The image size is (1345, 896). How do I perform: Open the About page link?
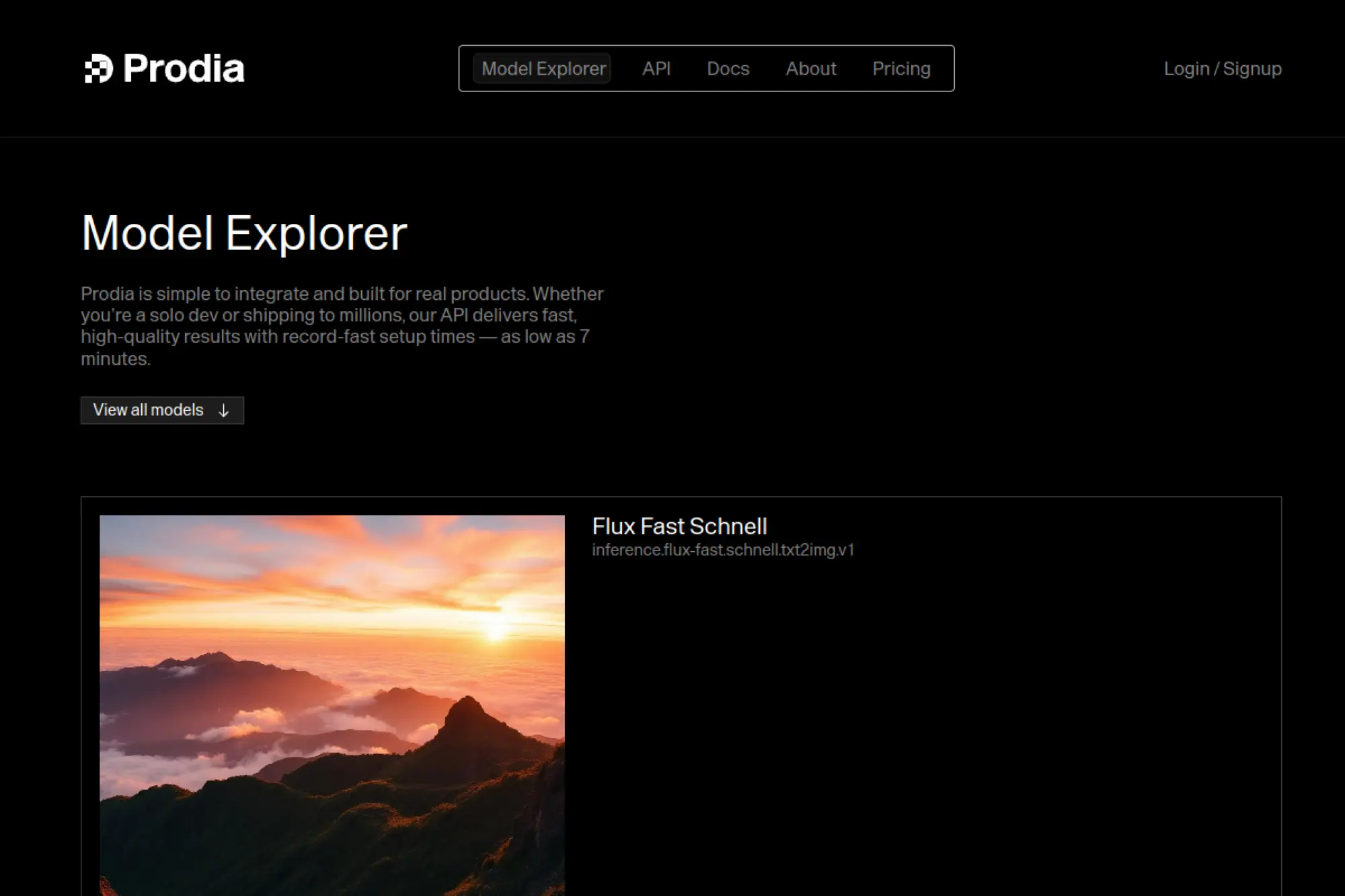(810, 69)
